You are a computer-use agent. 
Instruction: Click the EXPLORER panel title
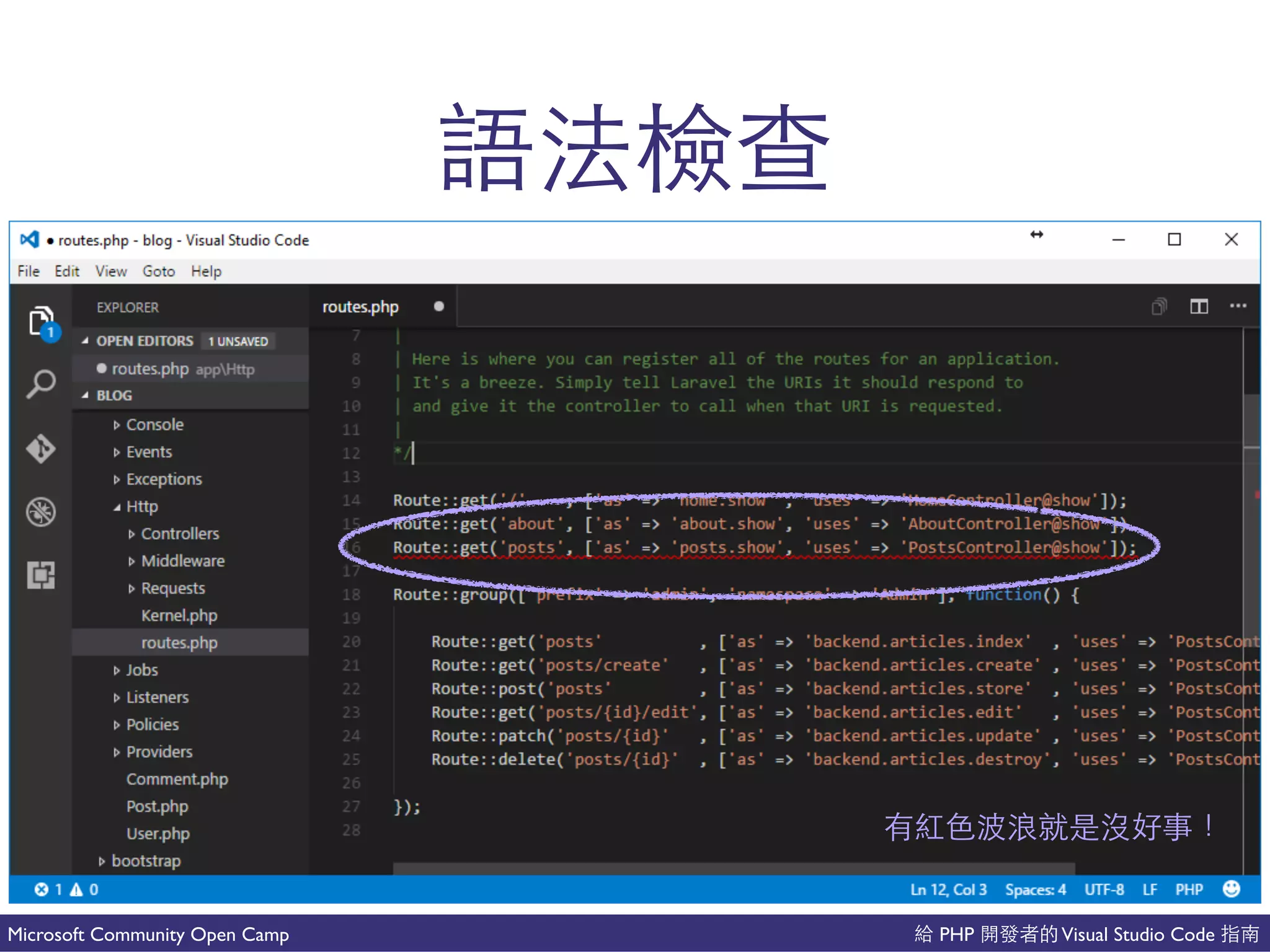(x=127, y=307)
